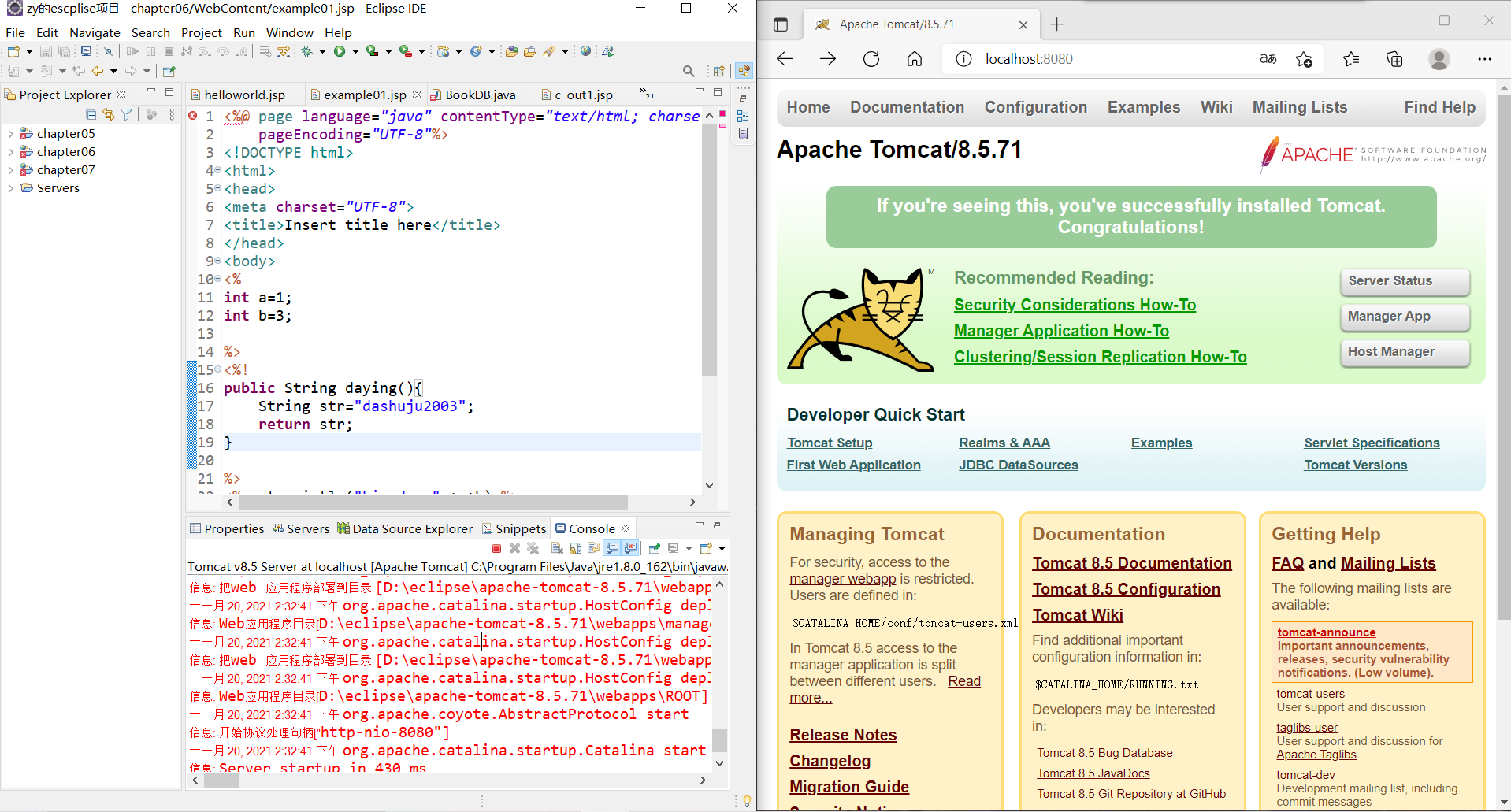Image resolution: width=1511 pixels, height=812 pixels.
Task: Toggle show console when standard output changes
Action: (613, 548)
